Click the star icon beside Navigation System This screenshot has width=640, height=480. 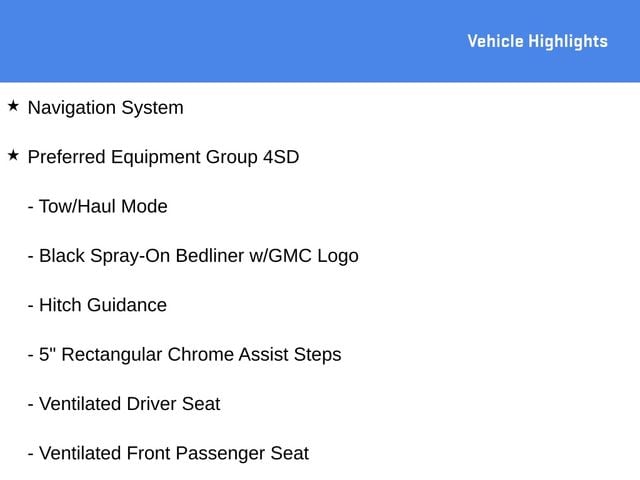click(x=13, y=106)
